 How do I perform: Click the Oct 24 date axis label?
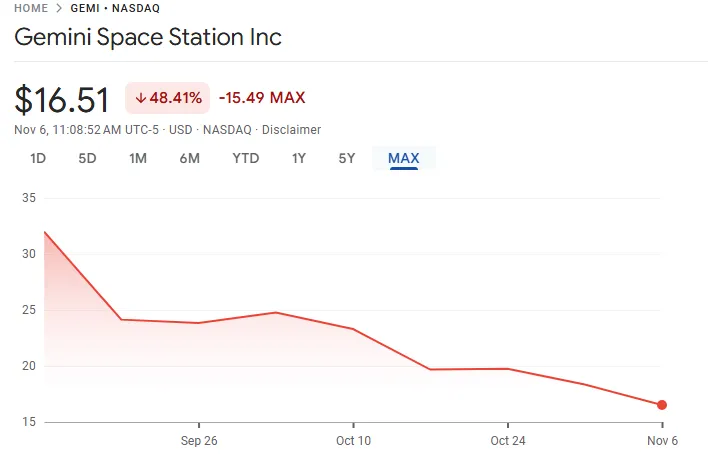(x=508, y=441)
